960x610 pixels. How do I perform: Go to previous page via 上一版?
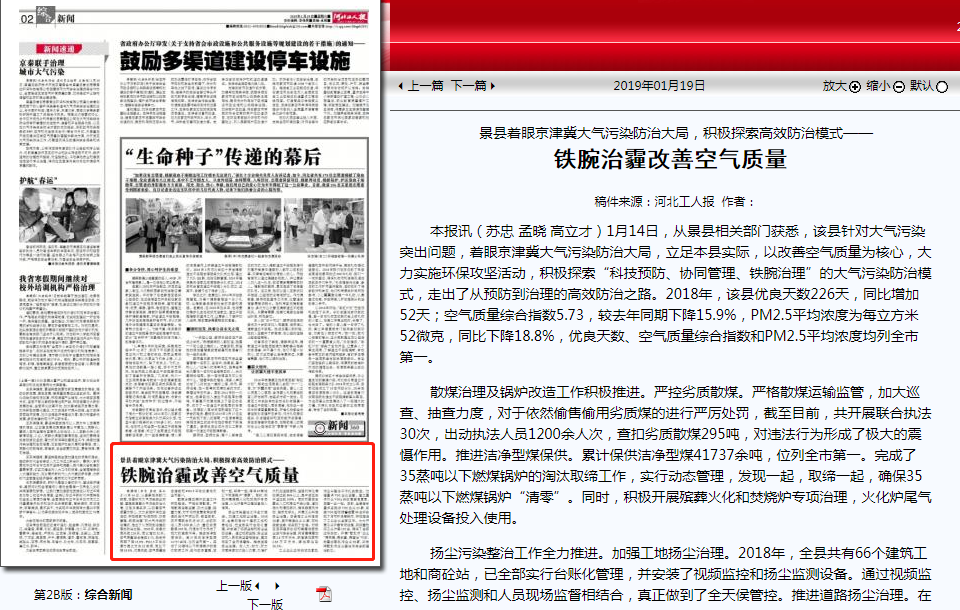click(233, 585)
